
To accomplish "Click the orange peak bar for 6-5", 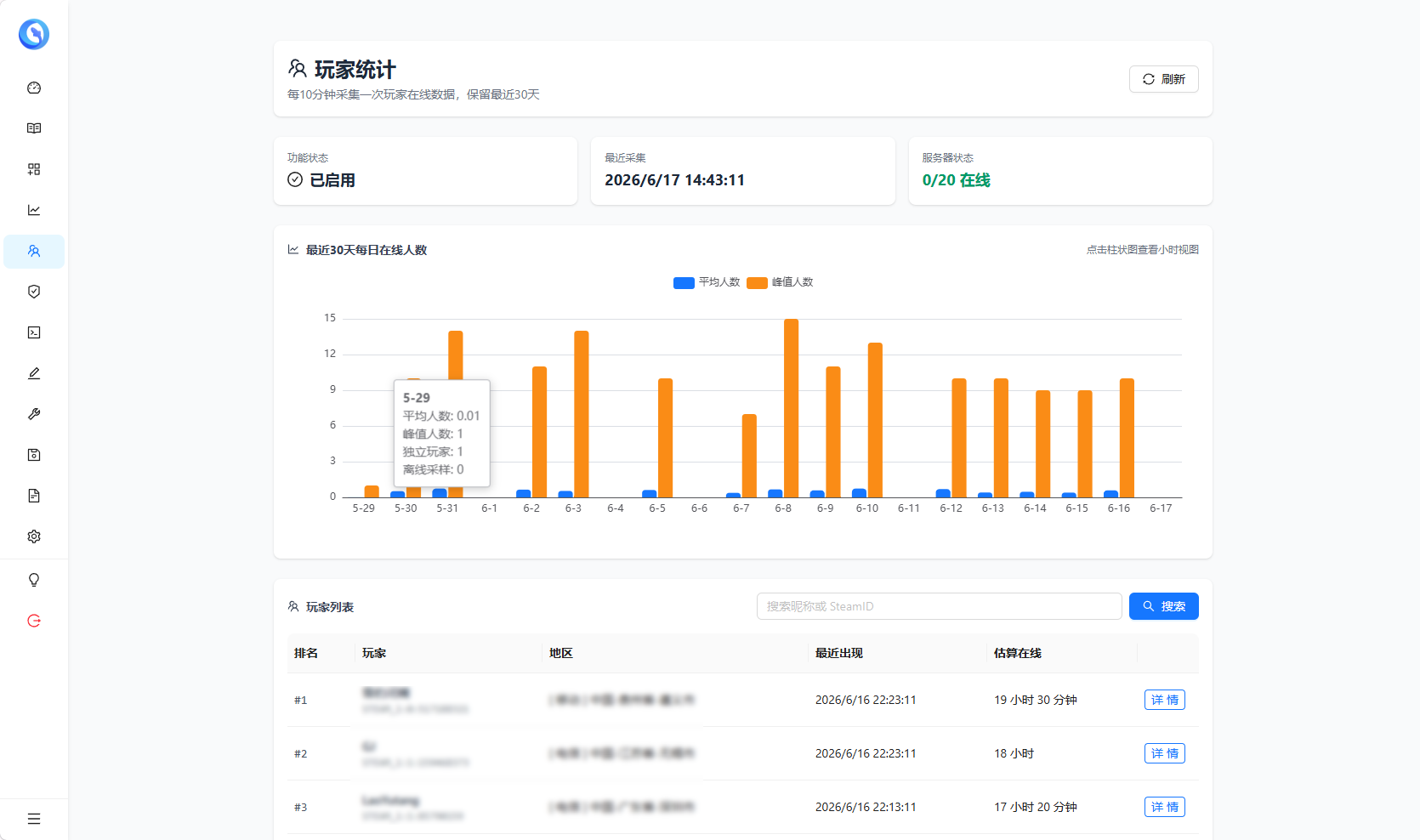I will pos(665,438).
